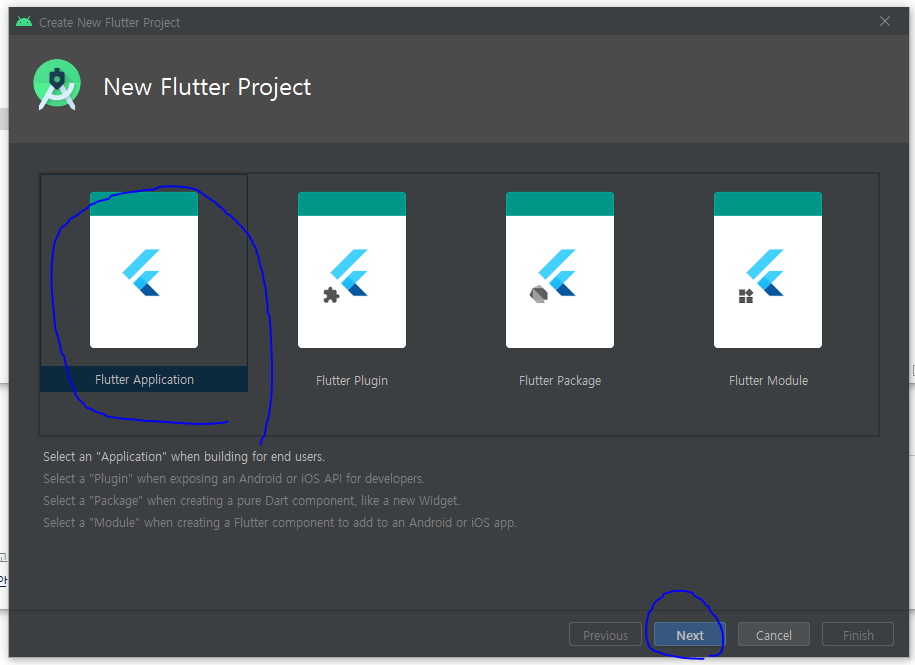Select the Flutter Module card icon
The image size is (915, 665).
pyautogui.click(x=768, y=270)
